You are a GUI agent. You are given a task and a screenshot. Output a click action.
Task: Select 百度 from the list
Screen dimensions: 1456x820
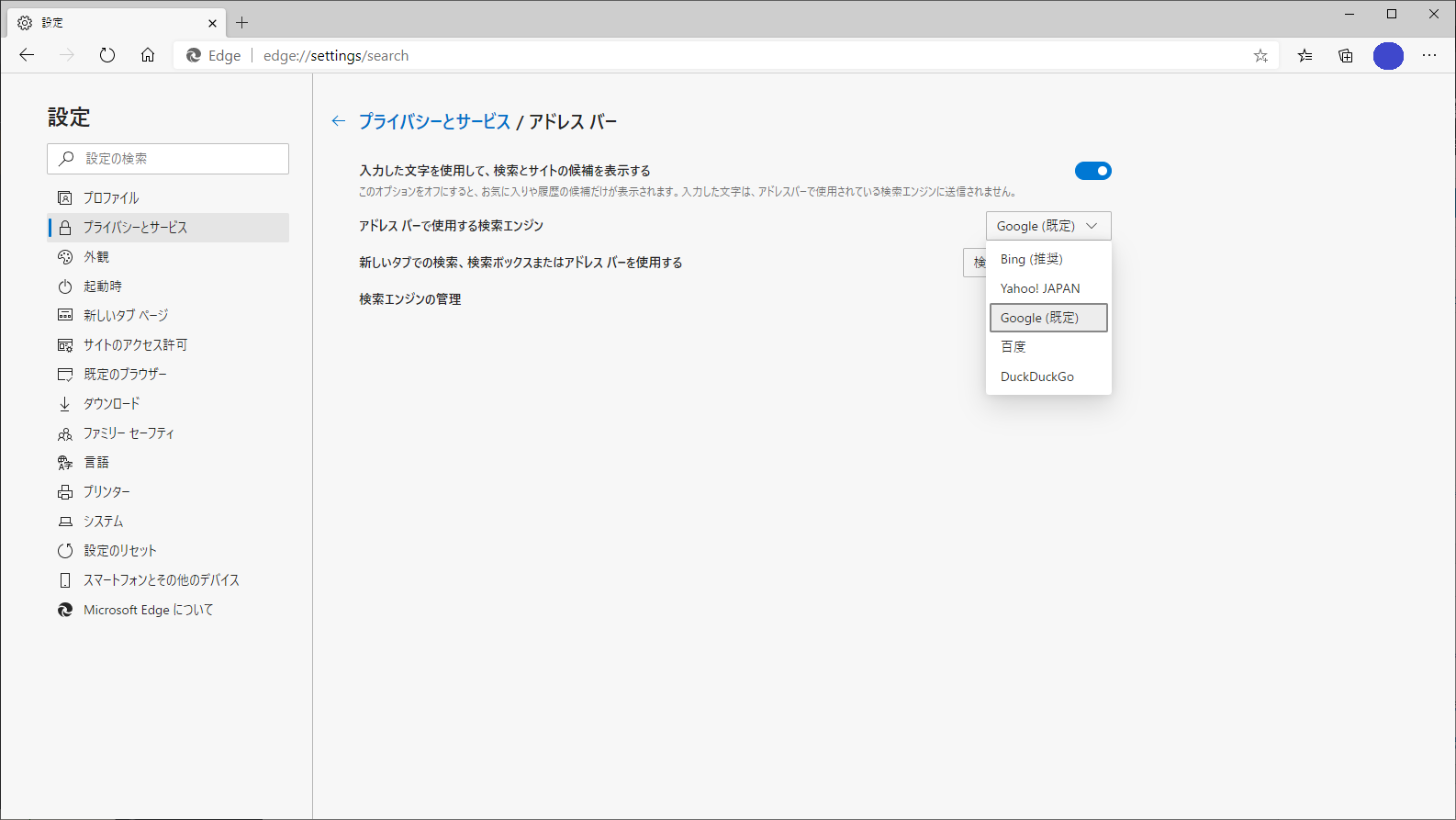[1048, 347]
